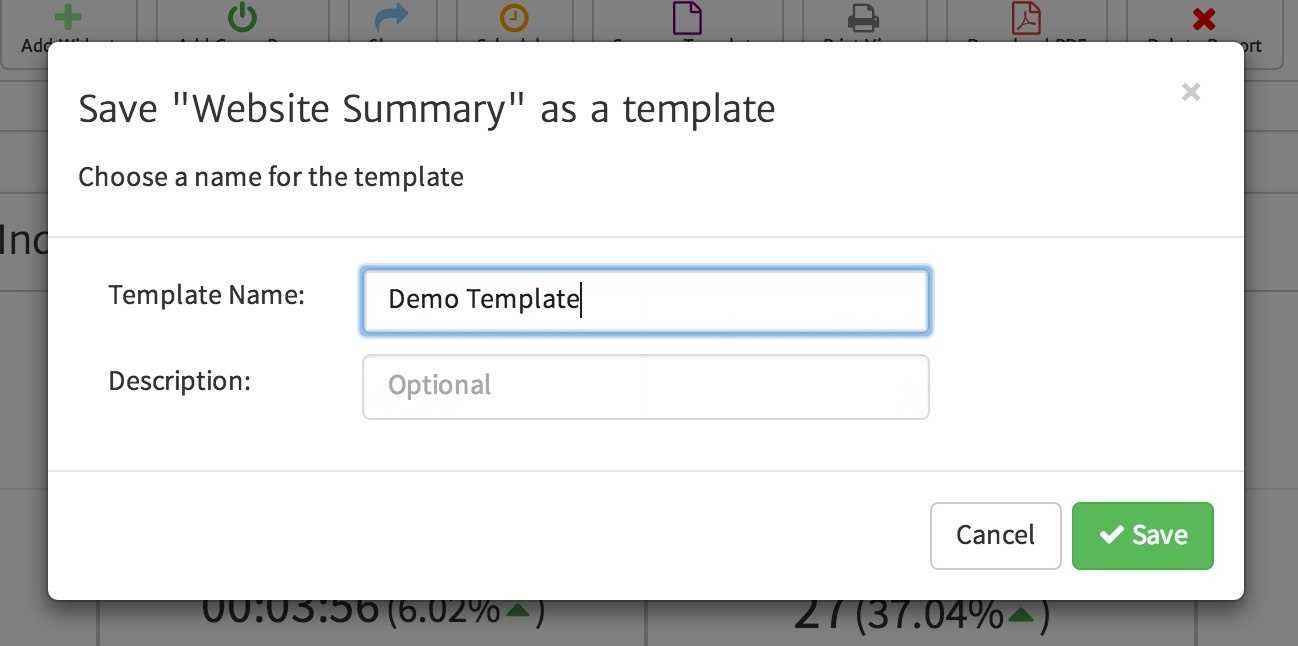Viewport: 1298px width, 646px height.
Task: Click the "Choose a name for the template" text
Action: coord(271,178)
